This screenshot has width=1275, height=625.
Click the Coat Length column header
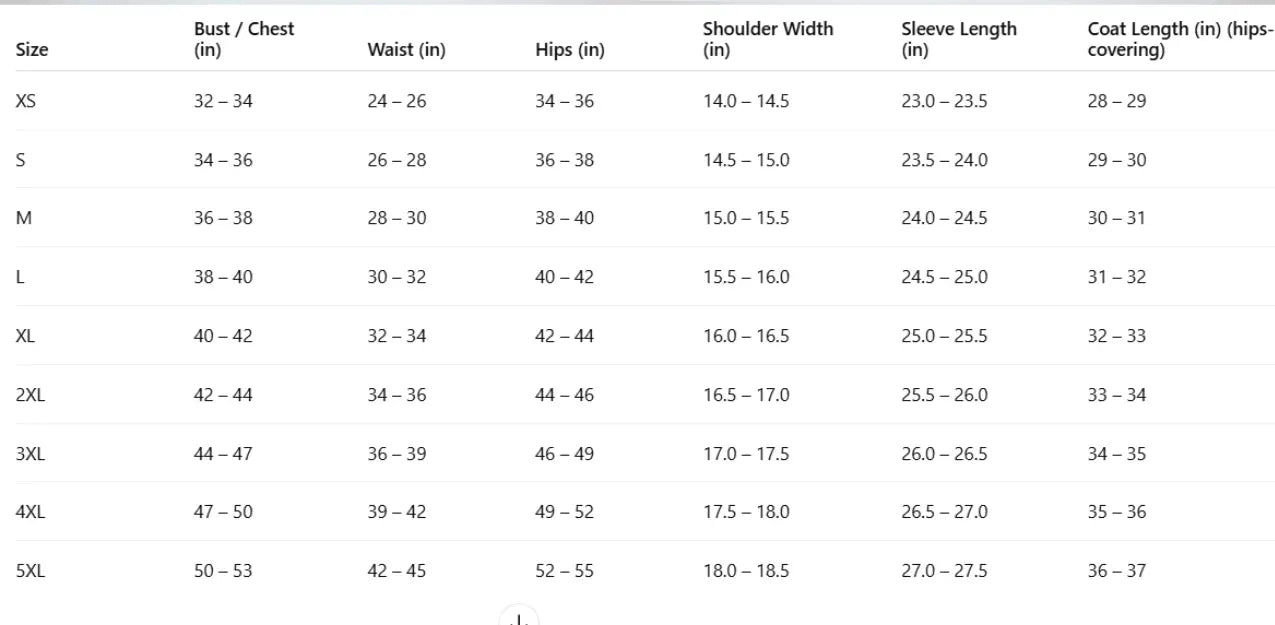(x=1180, y=39)
